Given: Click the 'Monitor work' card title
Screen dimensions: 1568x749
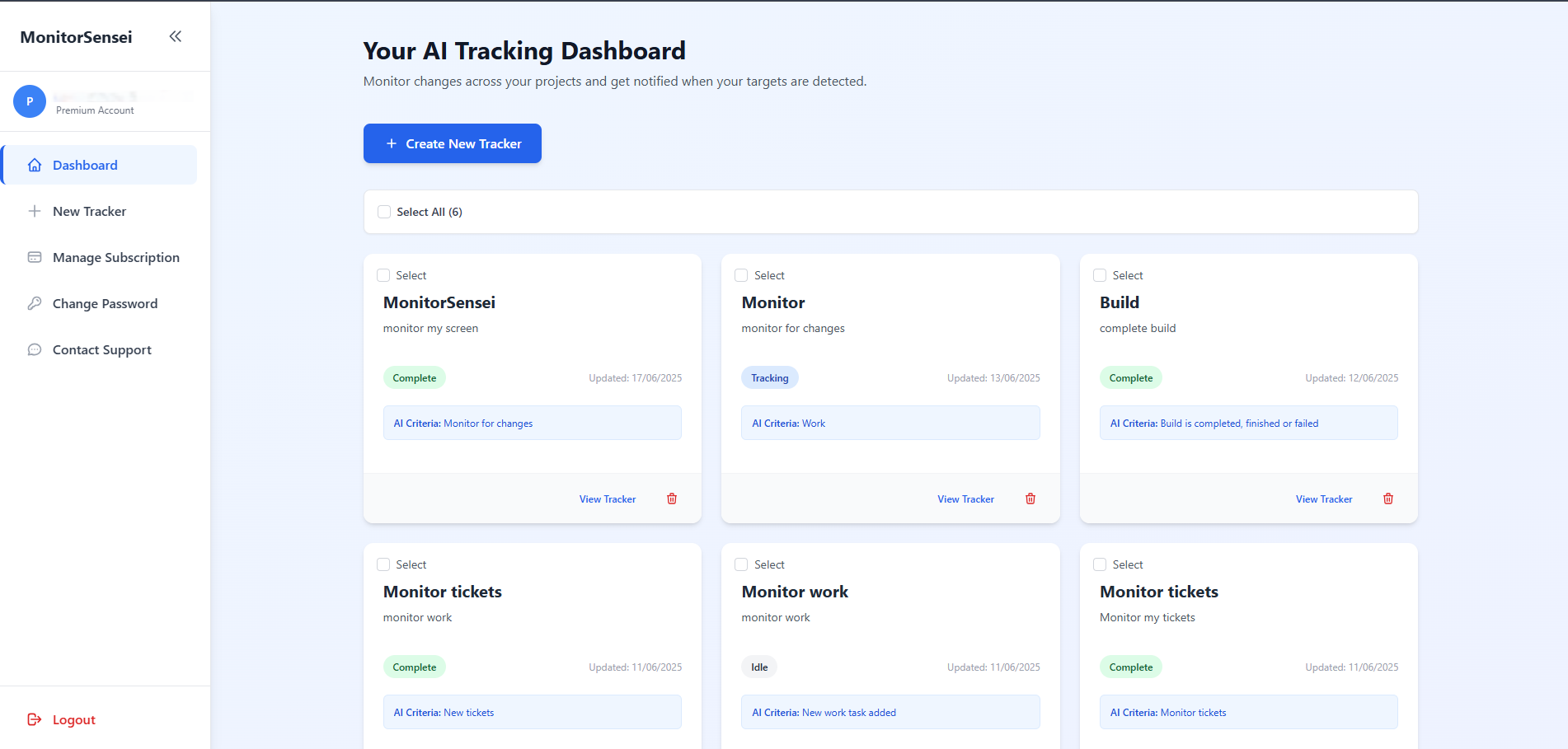Looking at the screenshot, I should coord(795,592).
